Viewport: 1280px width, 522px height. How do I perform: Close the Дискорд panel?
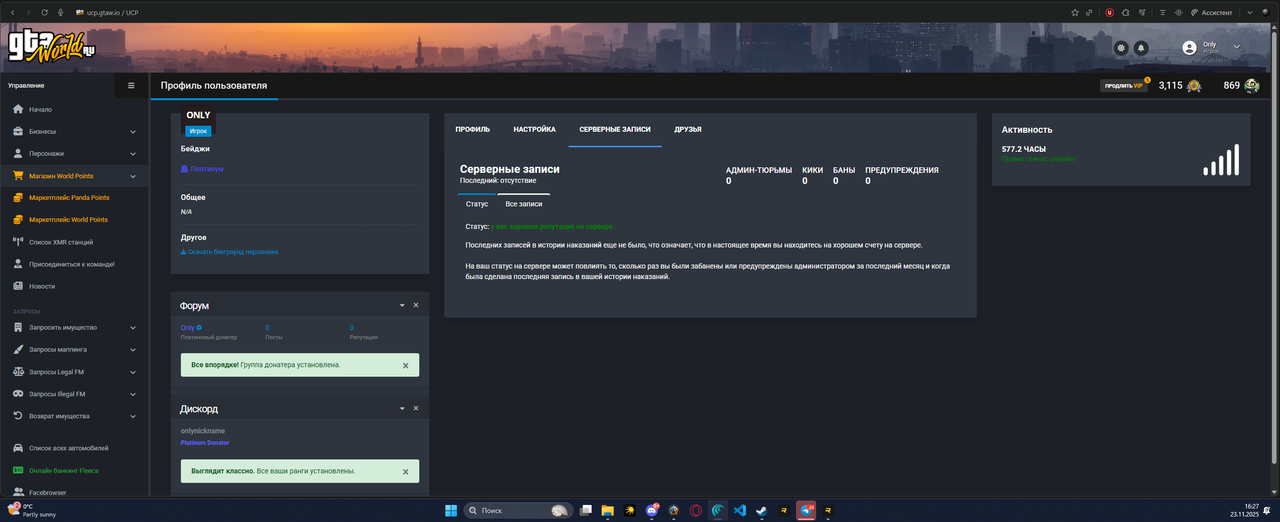416,409
